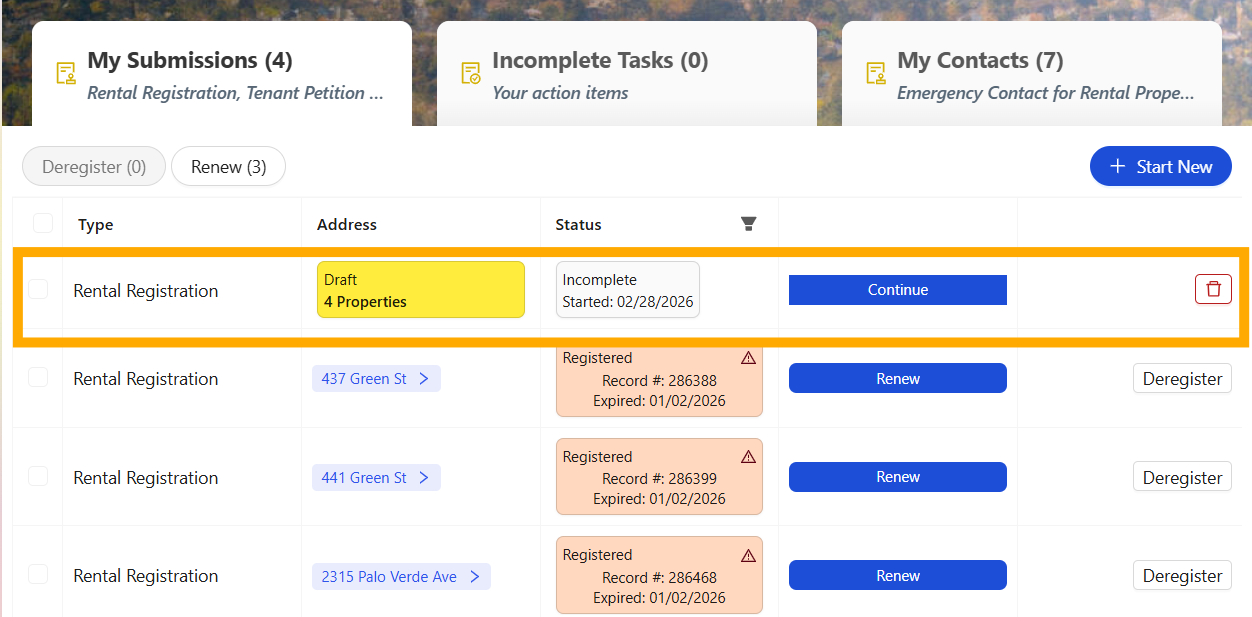Expand the 437 Green St address chevron
The image size is (1252, 617).
[x=424, y=379]
